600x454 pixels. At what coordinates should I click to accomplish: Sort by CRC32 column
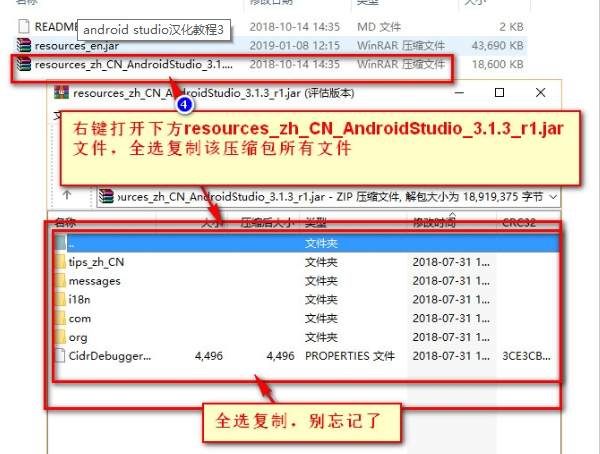519,222
